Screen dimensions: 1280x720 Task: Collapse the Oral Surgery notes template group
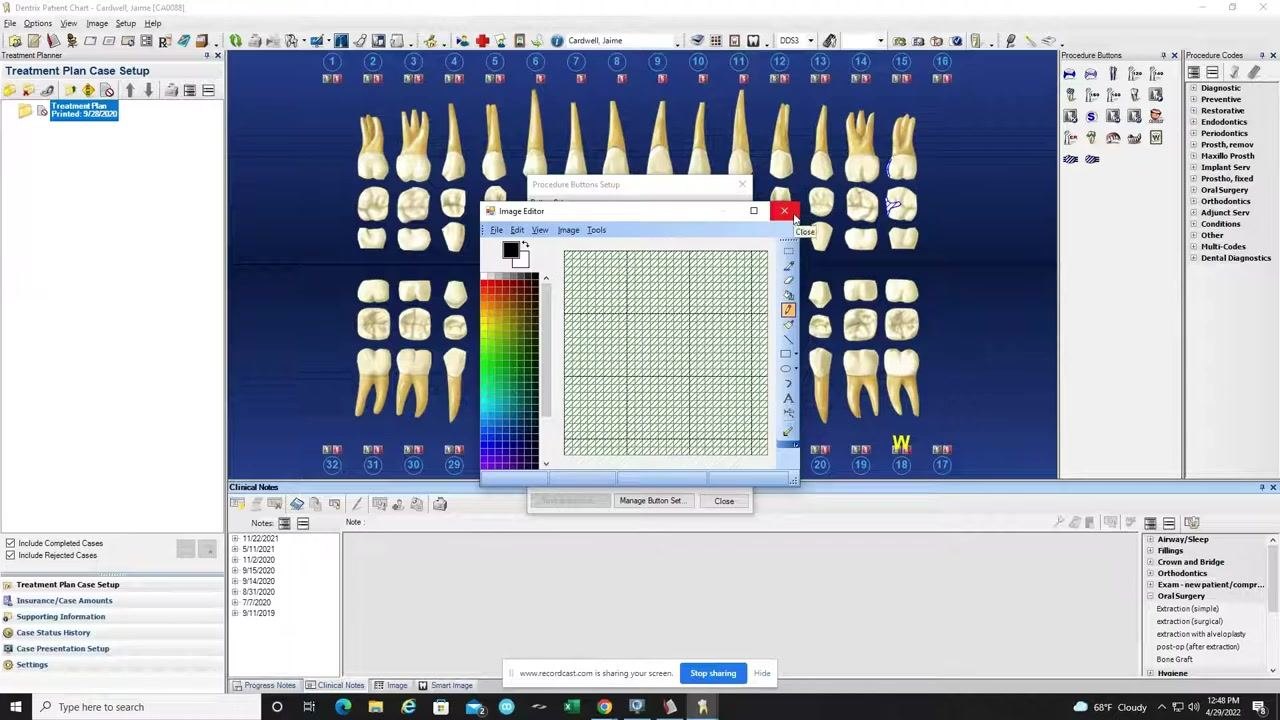[x=1150, y=596]
